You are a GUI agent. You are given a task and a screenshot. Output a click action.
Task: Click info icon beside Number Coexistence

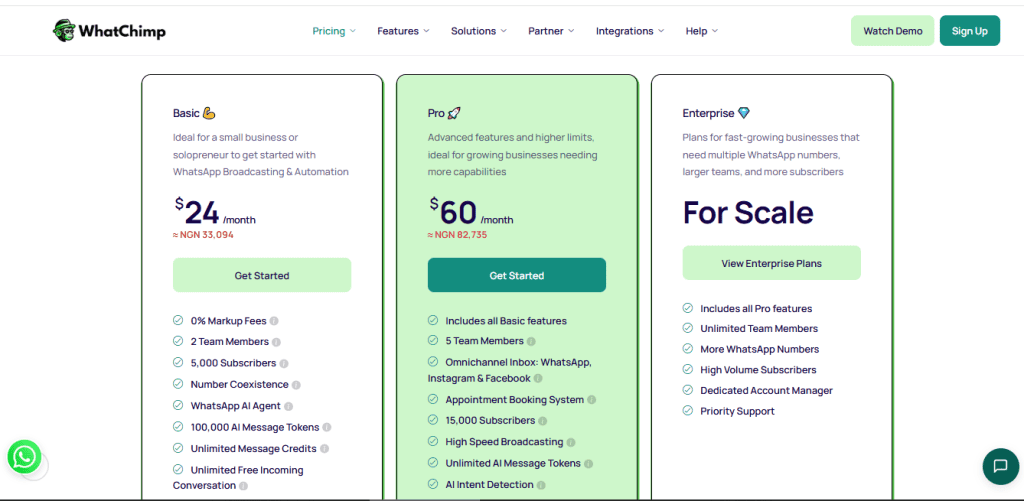click(296, 385)
